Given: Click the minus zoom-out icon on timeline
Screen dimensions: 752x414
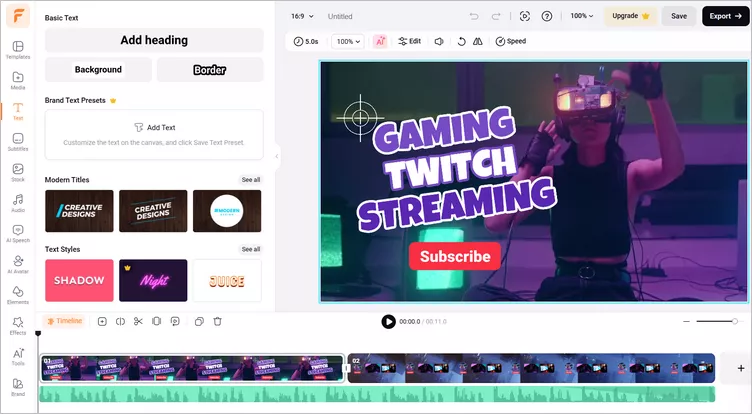Looking at the screenshot, I should (686, 321).
